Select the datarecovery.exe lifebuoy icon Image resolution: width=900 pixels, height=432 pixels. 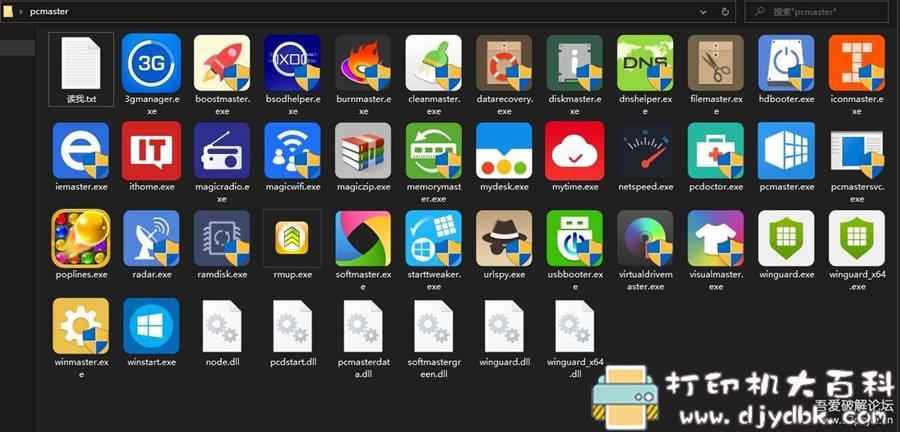click(504, 63)
